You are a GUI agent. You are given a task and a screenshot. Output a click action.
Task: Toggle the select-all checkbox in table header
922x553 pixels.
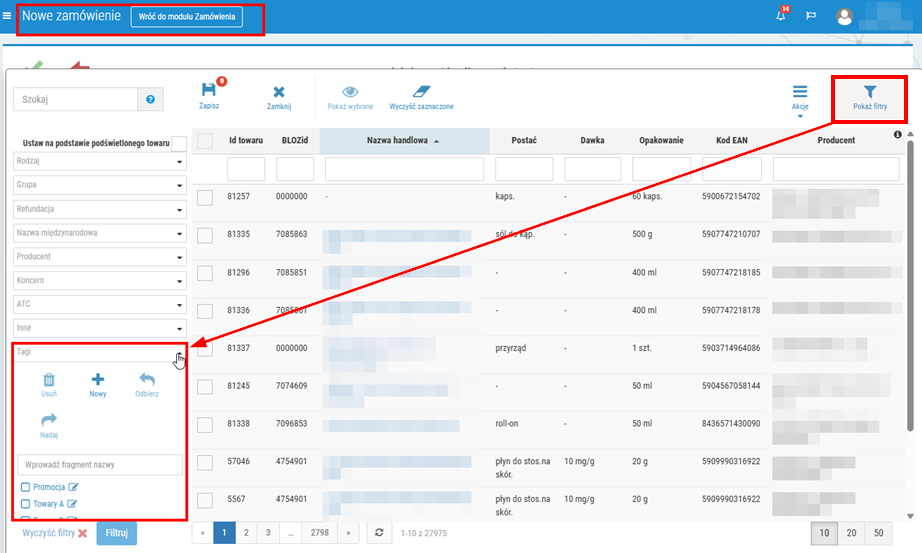[x=205, y=141]
